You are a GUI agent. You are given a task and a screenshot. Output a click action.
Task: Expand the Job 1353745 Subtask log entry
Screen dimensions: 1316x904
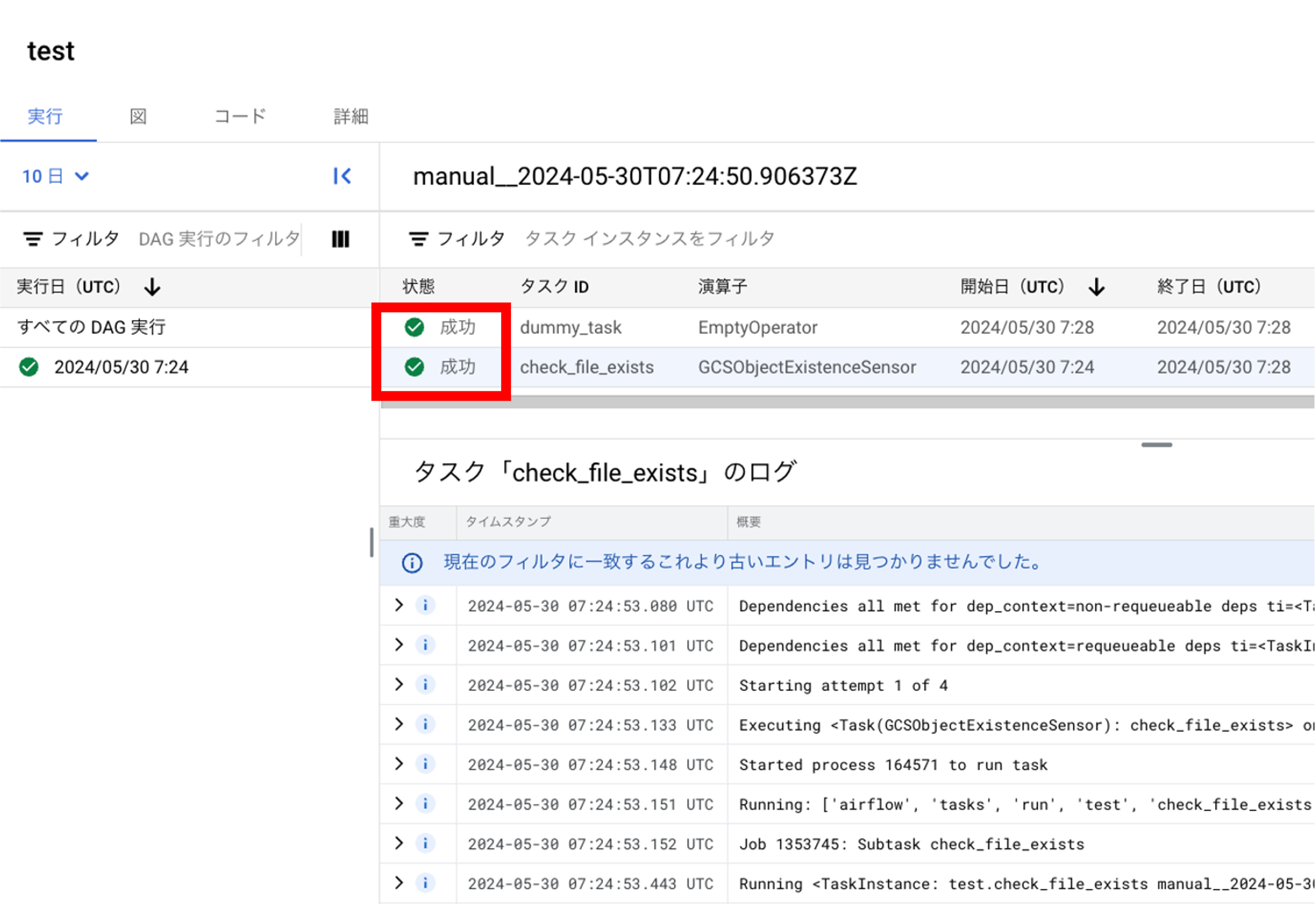(x=398, y=844)
